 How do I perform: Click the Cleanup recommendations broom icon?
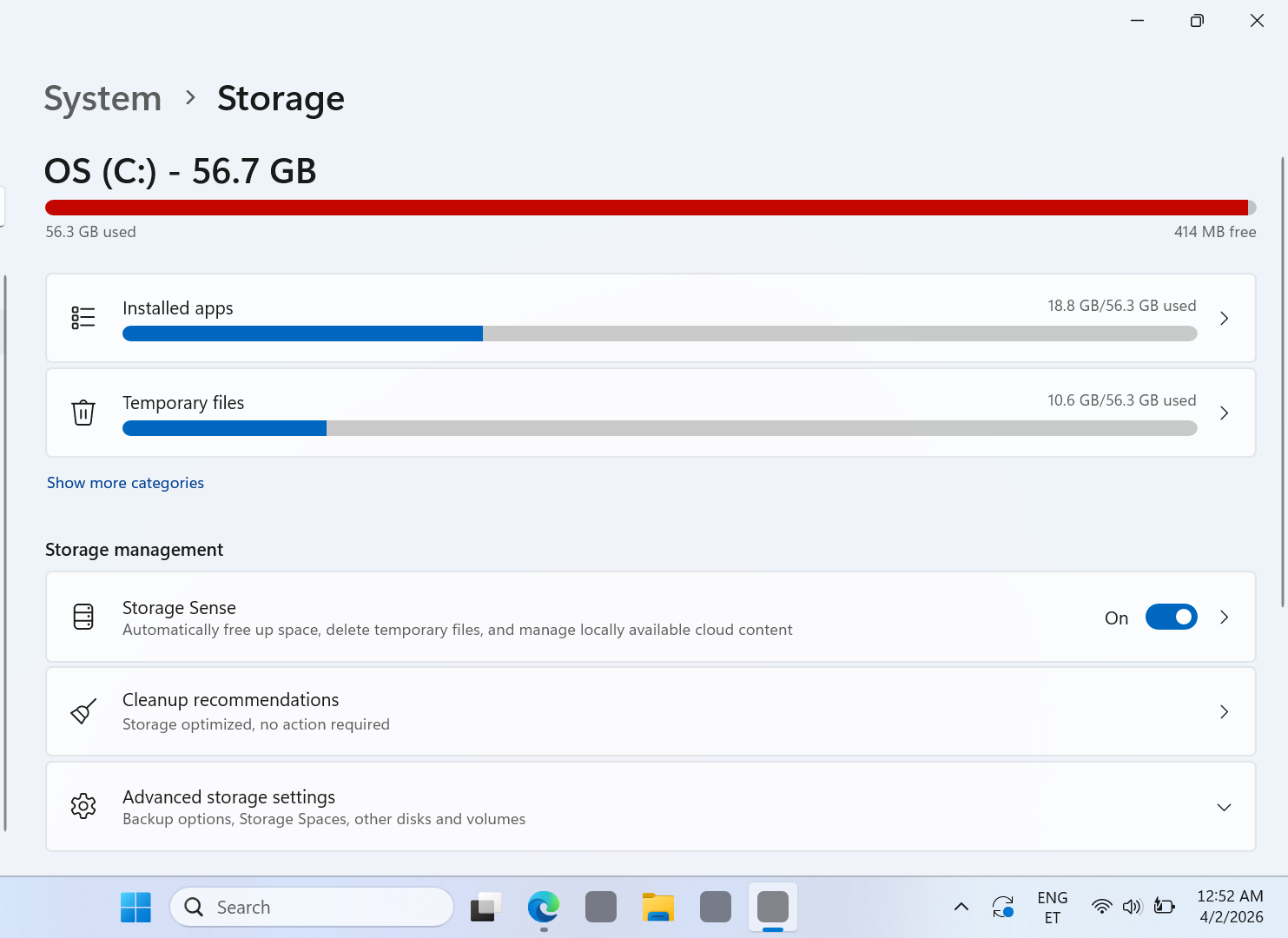click(x=83, y=711)
